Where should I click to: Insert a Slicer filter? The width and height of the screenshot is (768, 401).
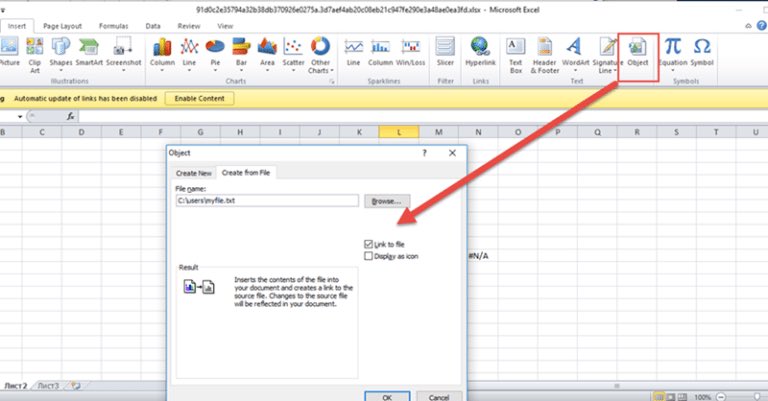point(445,51)
